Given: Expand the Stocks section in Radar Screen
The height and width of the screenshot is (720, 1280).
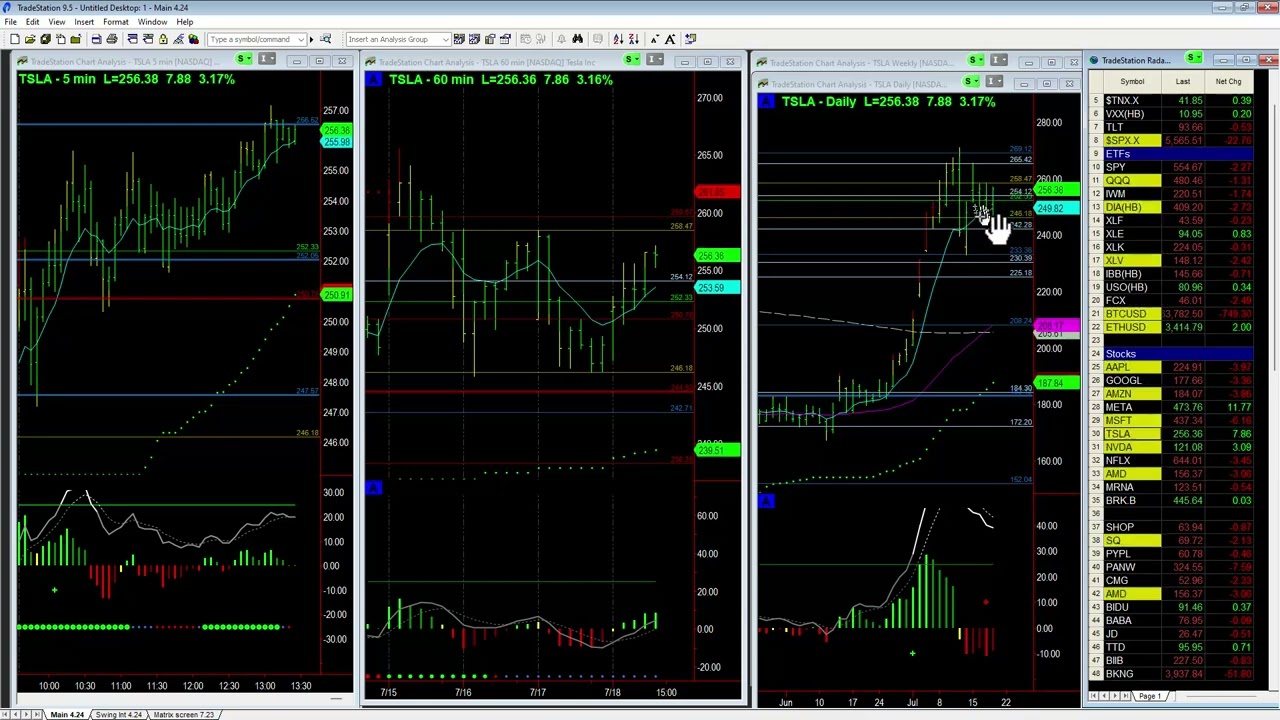Looking at the screenshot, I should point(1120,353).
